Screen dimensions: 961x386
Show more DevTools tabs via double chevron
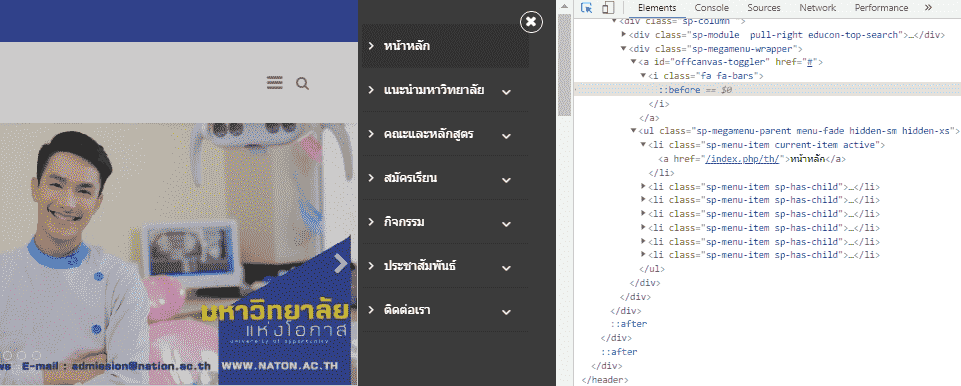click(x=929, y=8)
